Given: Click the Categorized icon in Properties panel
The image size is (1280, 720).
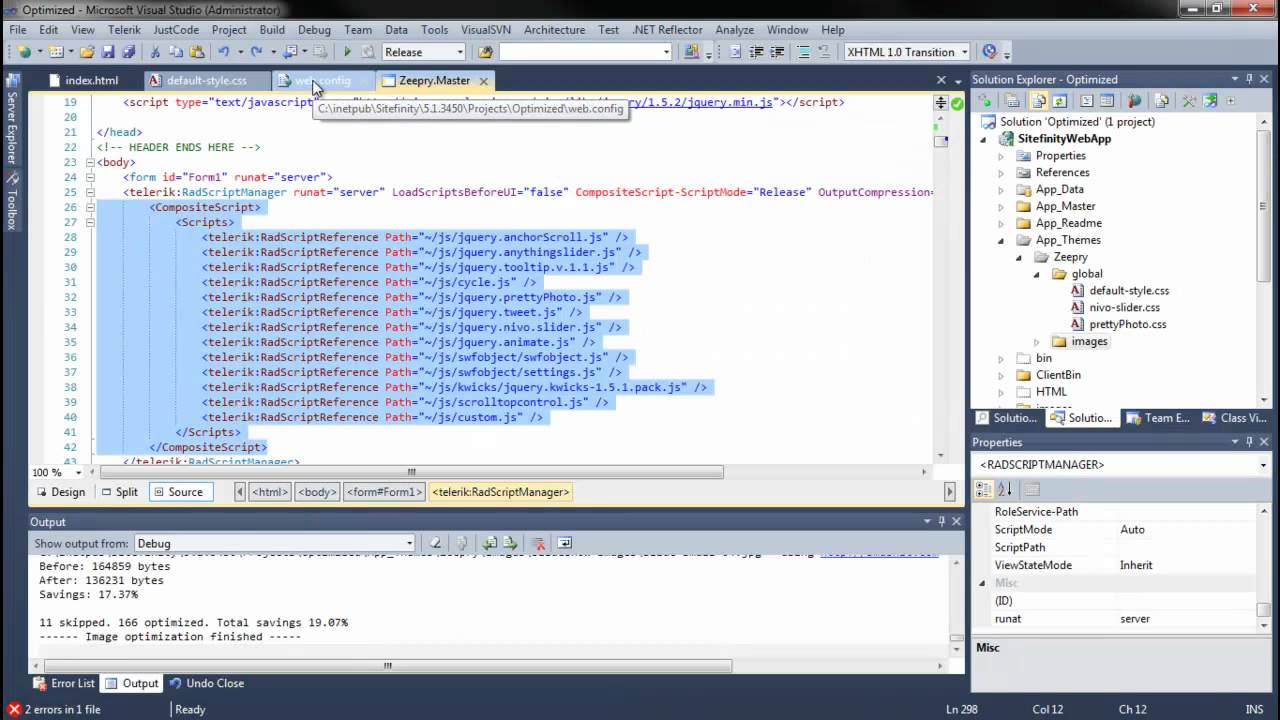Looking at the screenshot, I should coord(983,489).
